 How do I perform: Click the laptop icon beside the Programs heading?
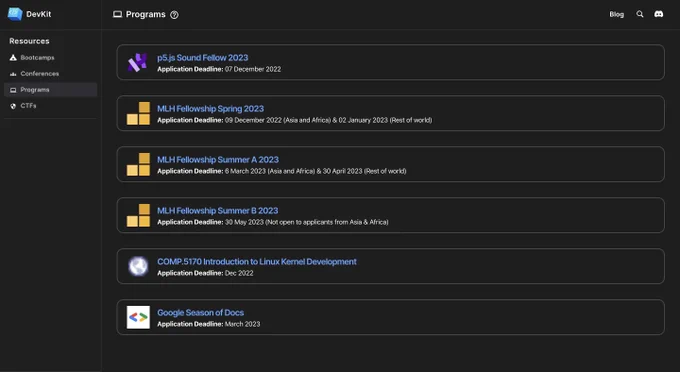tap(118, 15)
